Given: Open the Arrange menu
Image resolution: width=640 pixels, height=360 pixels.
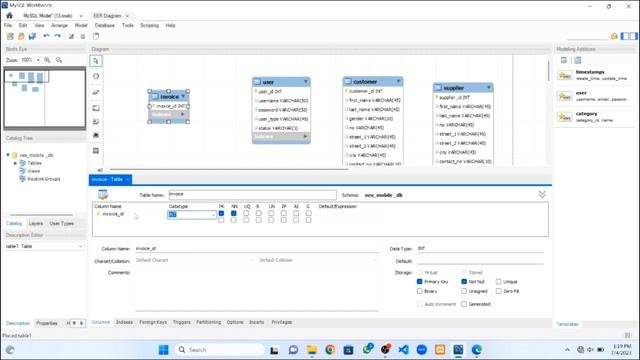Looking at the screenshot, I should pos(59,25).
